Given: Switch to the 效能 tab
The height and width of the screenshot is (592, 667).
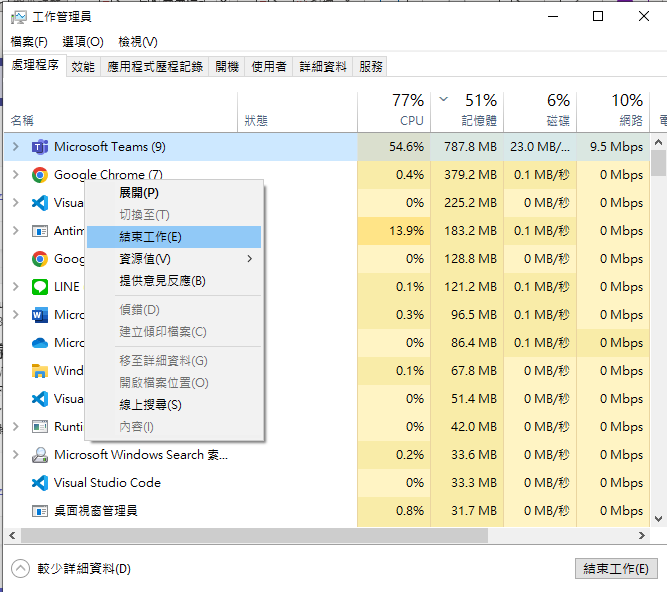Looking at the screenshot, I should [x=83, y=67].
